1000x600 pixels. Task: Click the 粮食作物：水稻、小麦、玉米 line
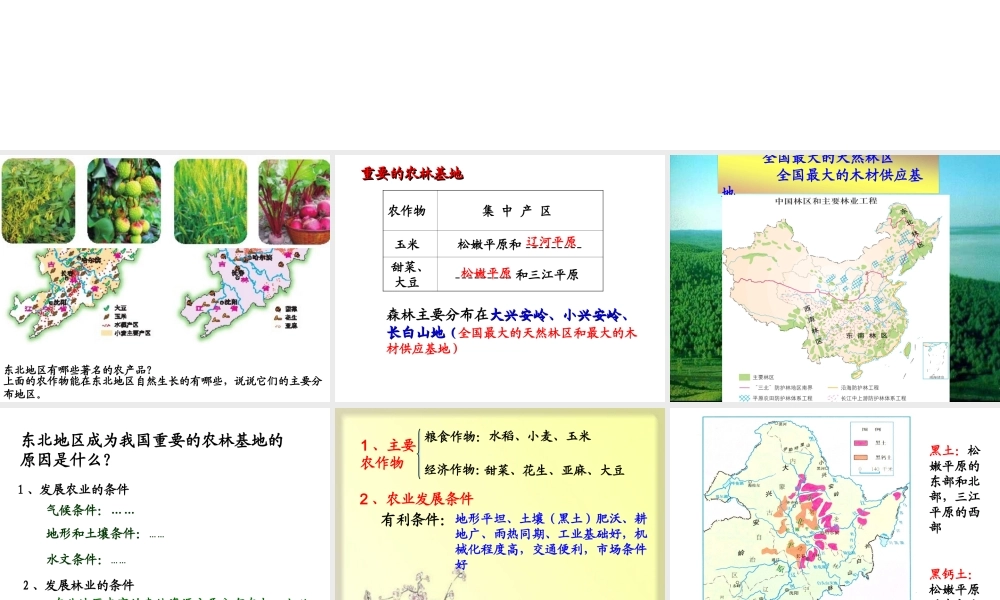pos(508,436)
